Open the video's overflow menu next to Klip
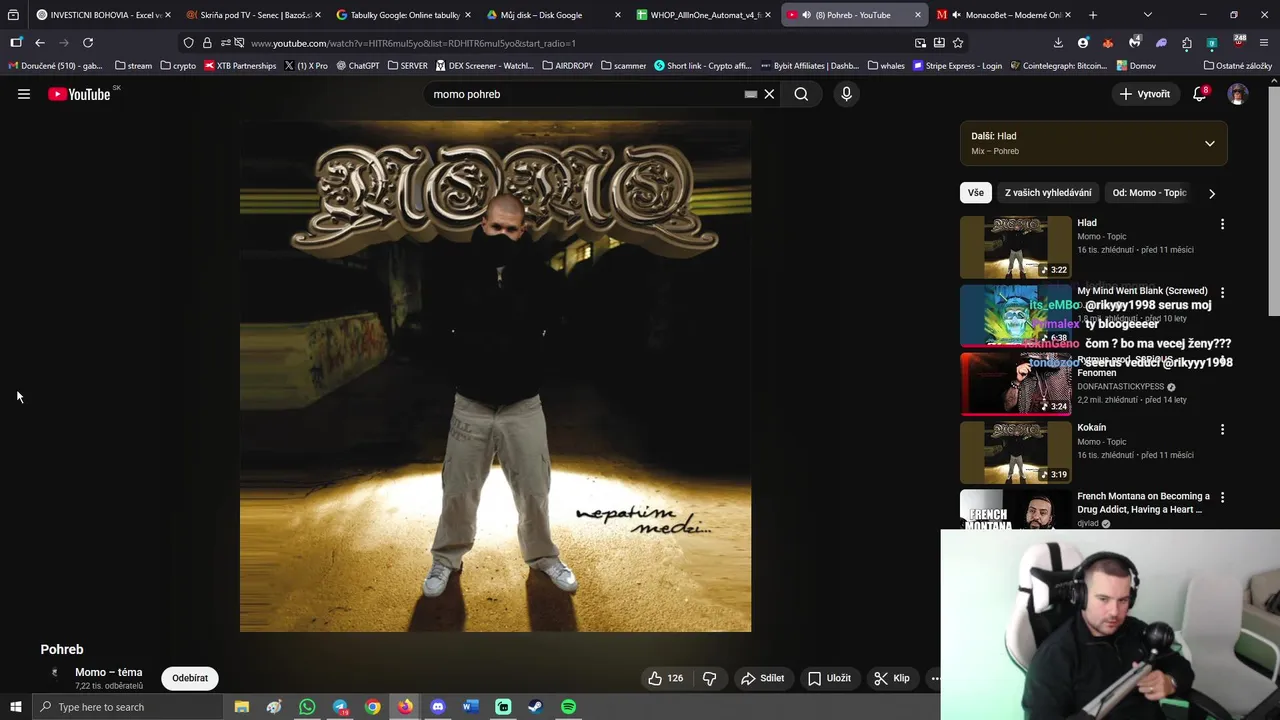 (936, 678)
